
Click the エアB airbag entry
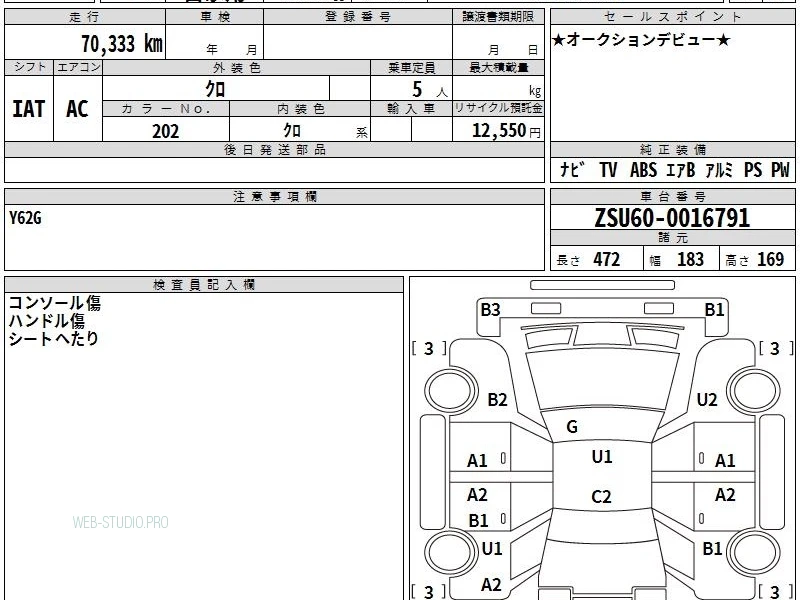[x=681, y=169]
